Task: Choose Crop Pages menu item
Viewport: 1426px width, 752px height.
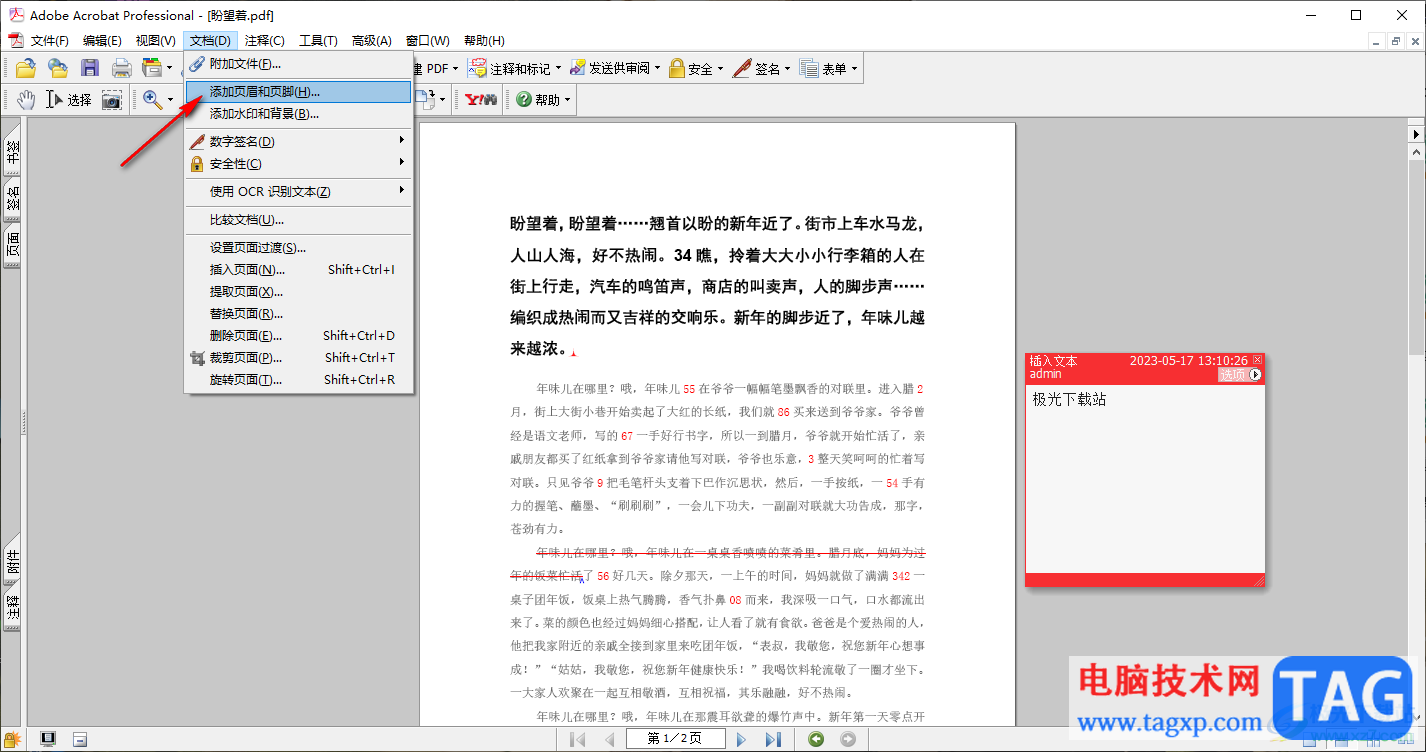Action: (x=299, y=358)
